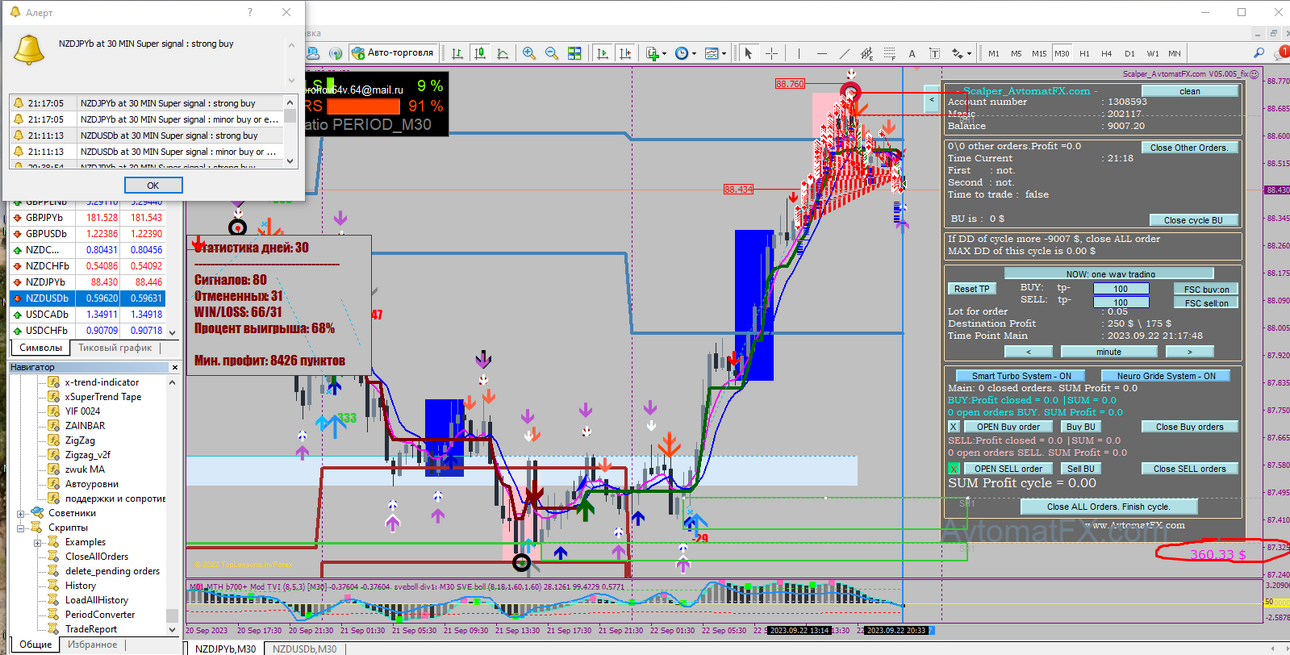Screen dimensions: 1290x655
Task: Click Close ALL Orders. Finish cycle.
Action: click(x=1108, y=506)
